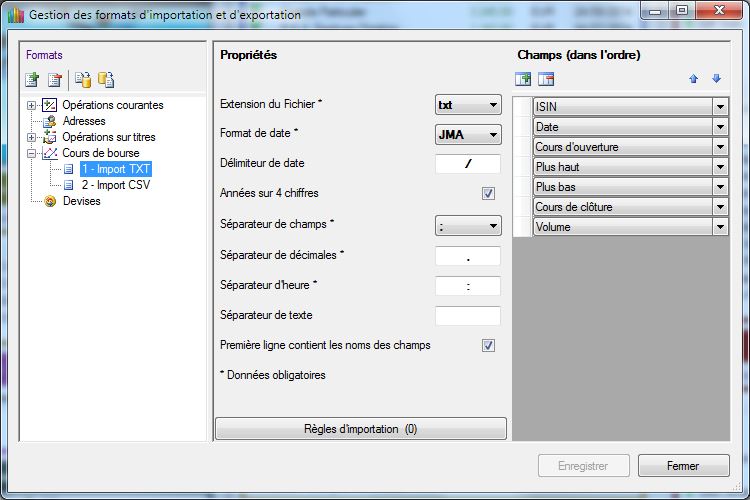Viewport: 750px width, 500px height.
Task: Add a field column in Champs panel
Action: 523,79
